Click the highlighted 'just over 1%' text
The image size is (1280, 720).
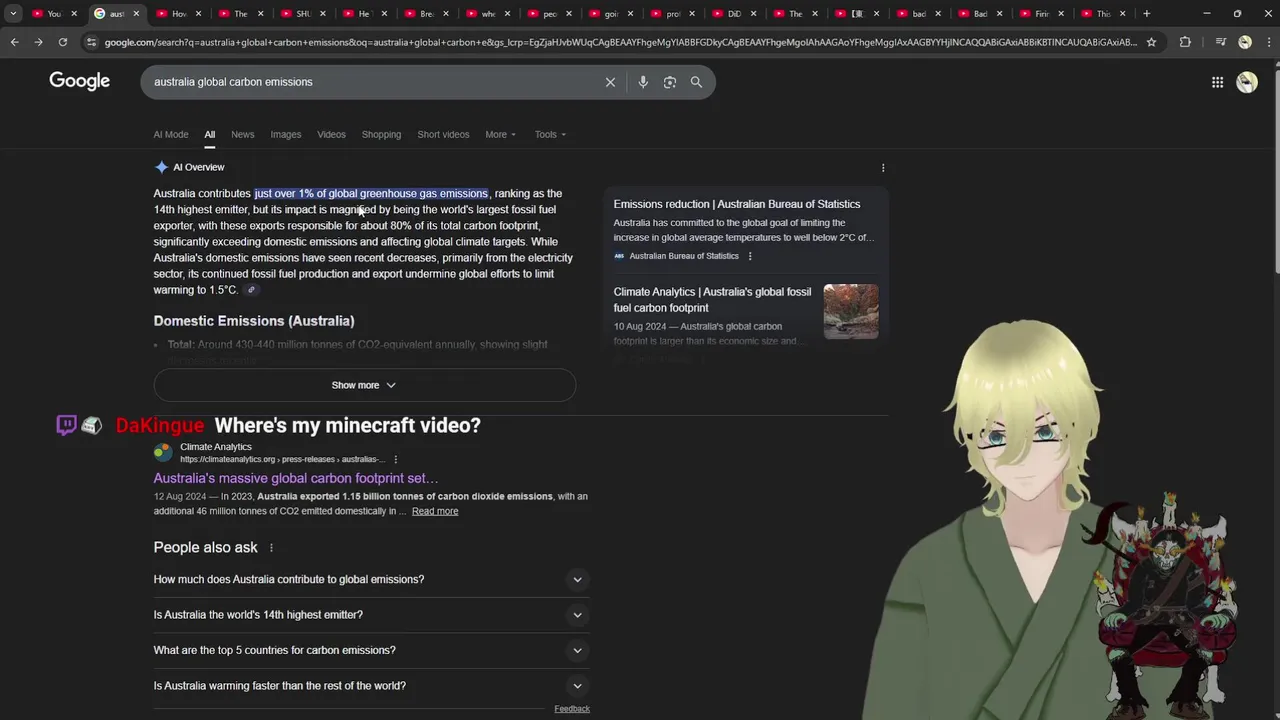(371, 193)
